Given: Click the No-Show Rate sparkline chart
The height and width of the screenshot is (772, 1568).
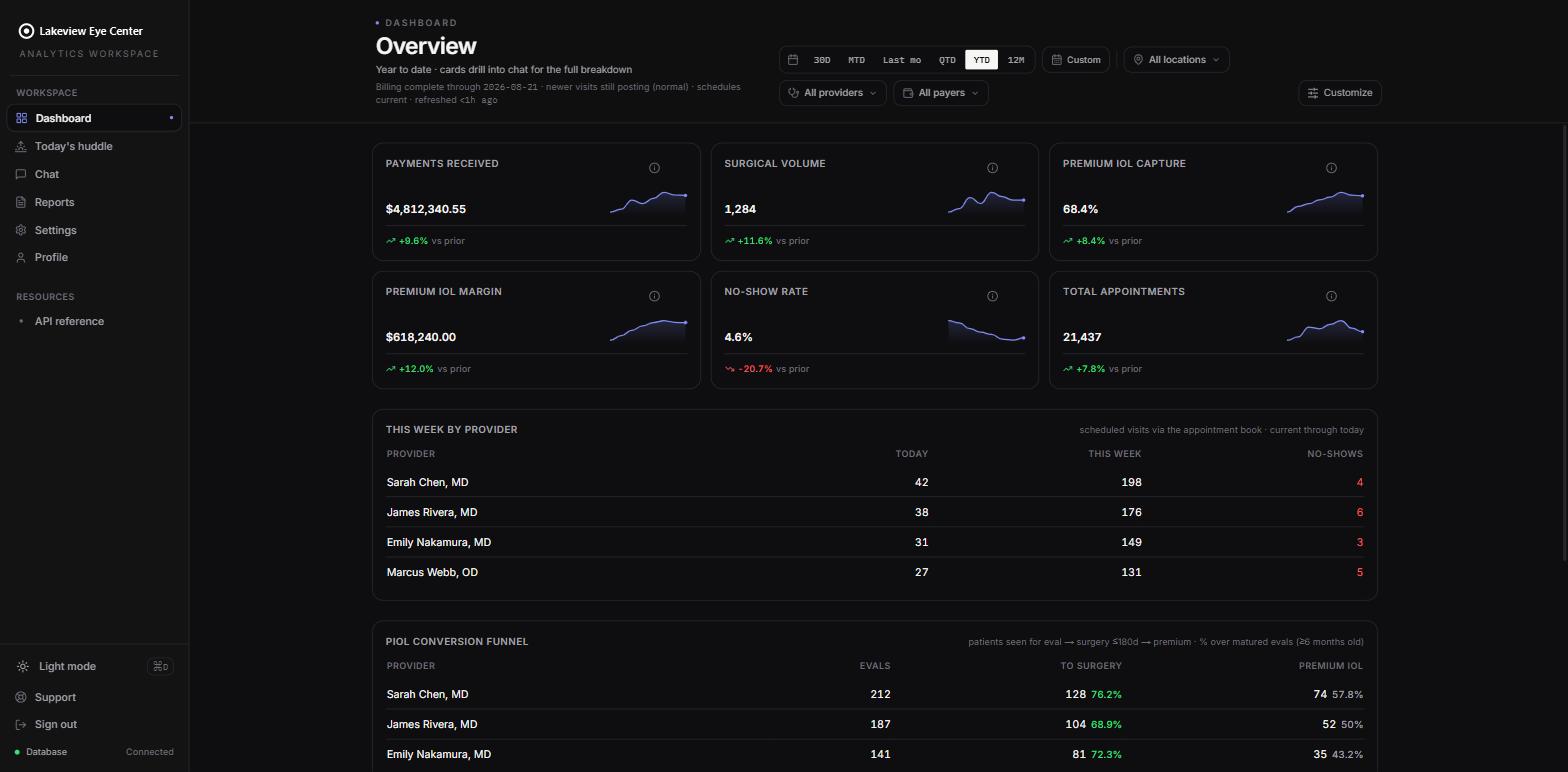Looking at the screenshot, I should pyautogui.click(x=987, y=331).
